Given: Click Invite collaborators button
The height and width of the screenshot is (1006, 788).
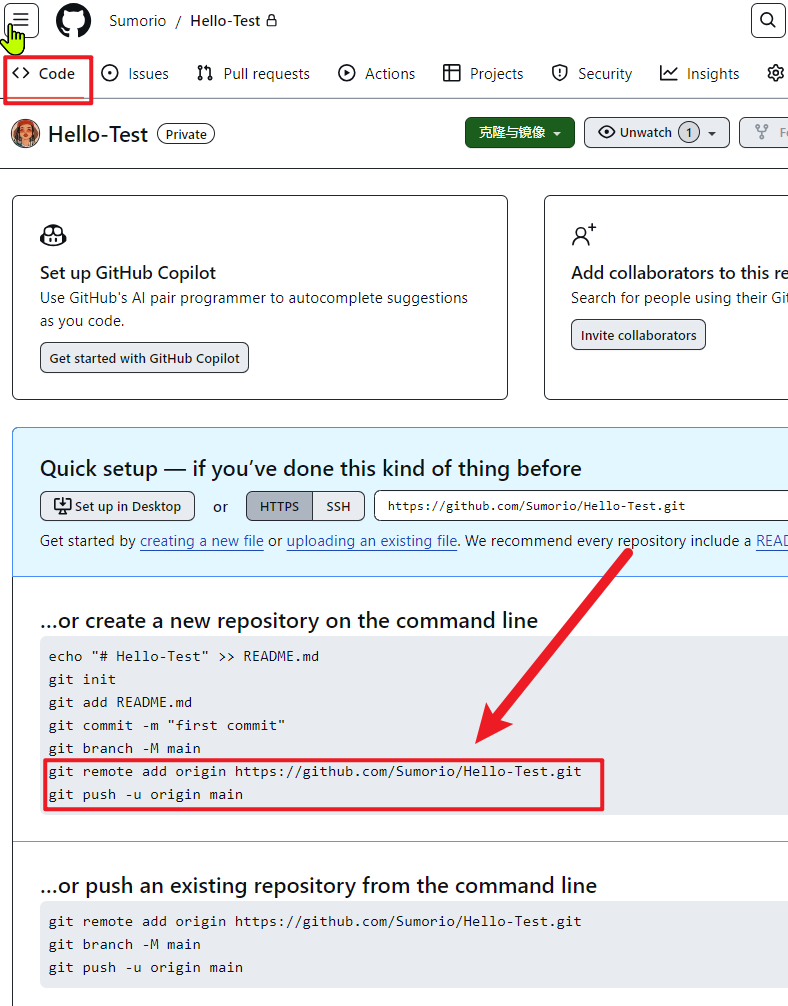Looking at the screenshot, I should 638,335.
